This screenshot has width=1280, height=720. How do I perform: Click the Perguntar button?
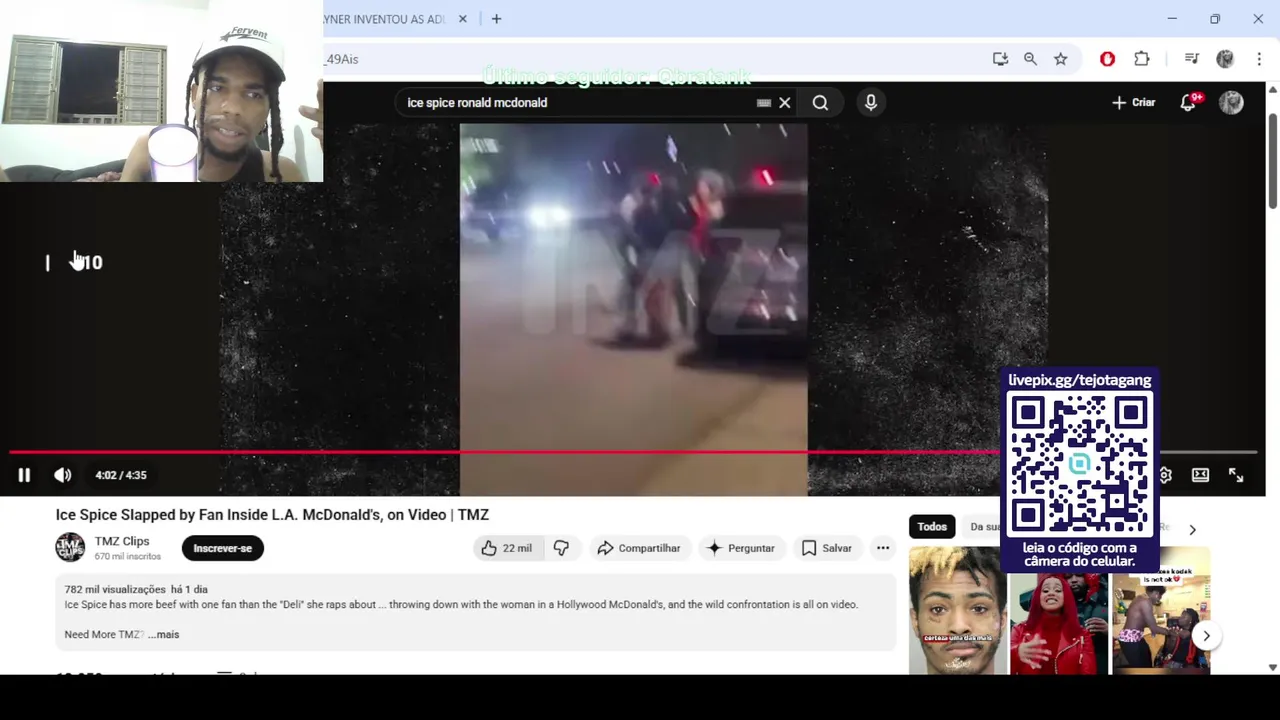[741, 548]
